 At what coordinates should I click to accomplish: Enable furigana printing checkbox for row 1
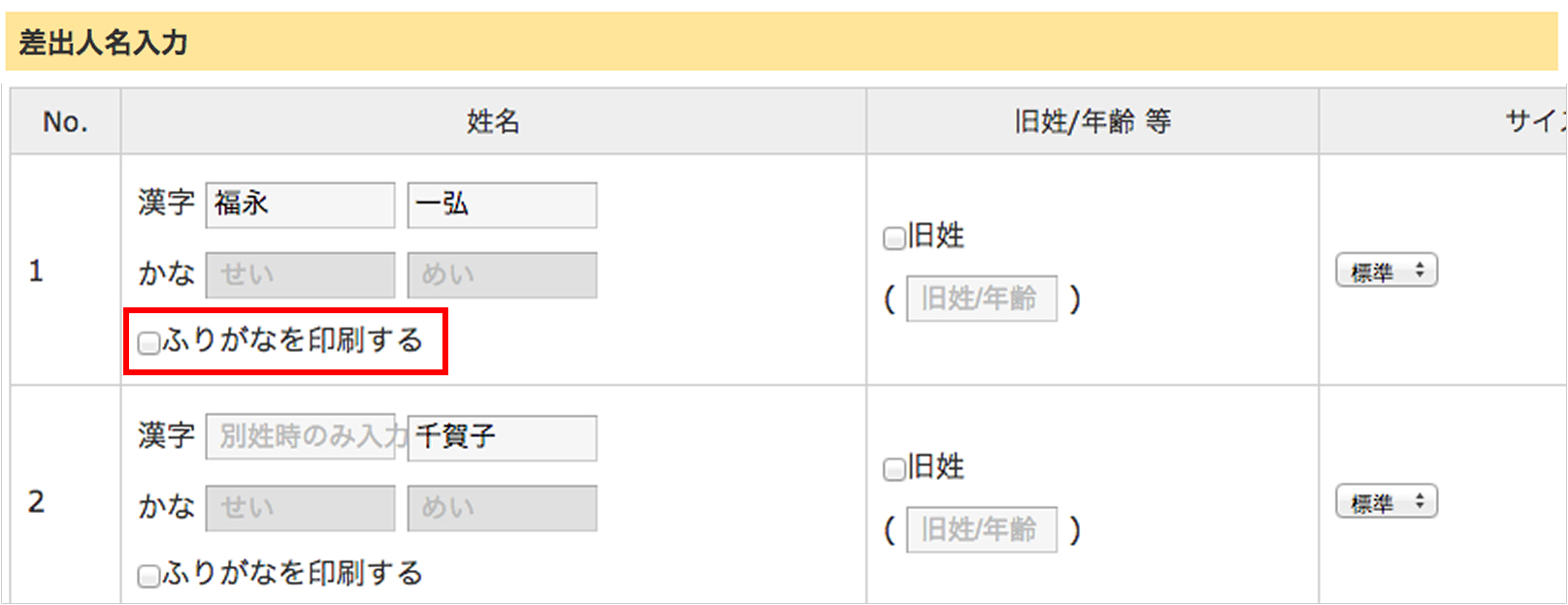point(148,343)
